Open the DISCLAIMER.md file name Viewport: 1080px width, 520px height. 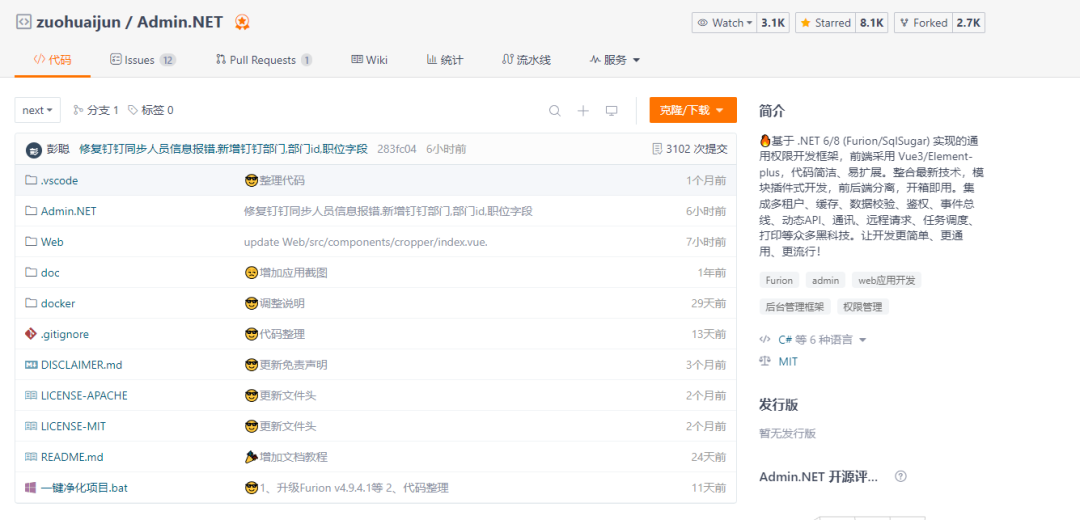81,364
